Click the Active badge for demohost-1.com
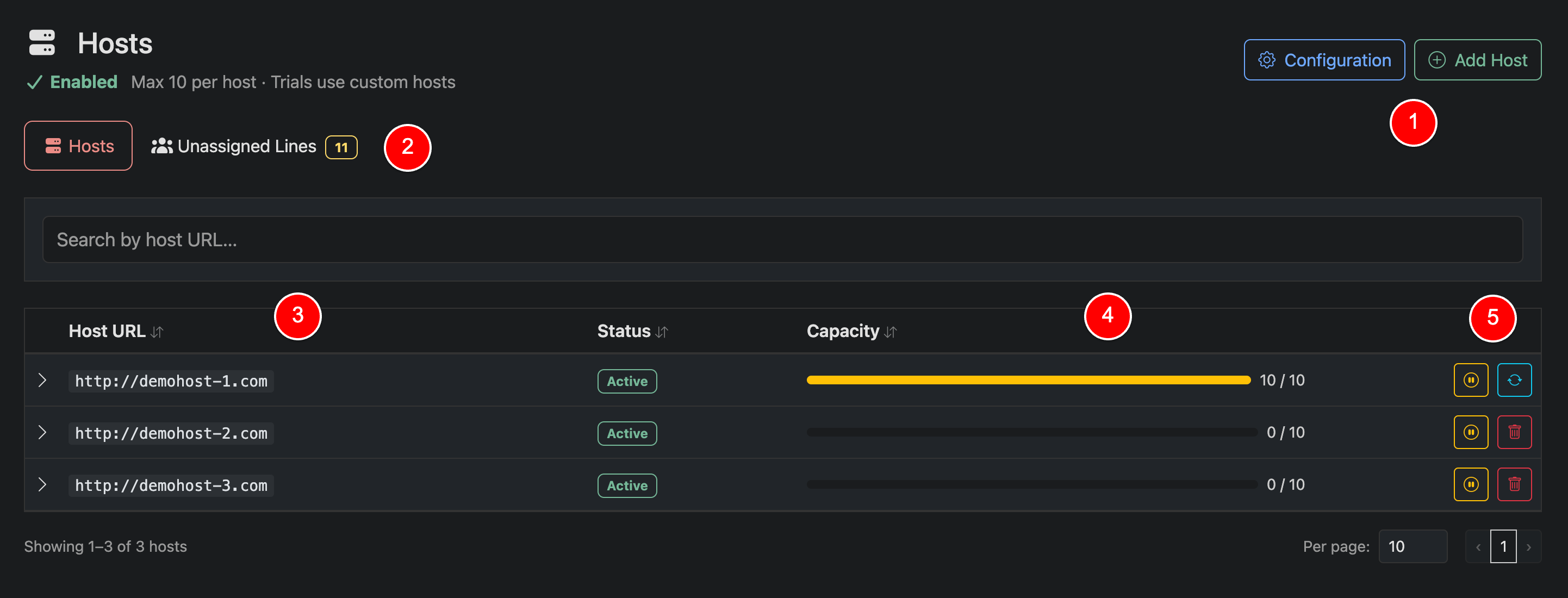 click(x=627, y=382)
